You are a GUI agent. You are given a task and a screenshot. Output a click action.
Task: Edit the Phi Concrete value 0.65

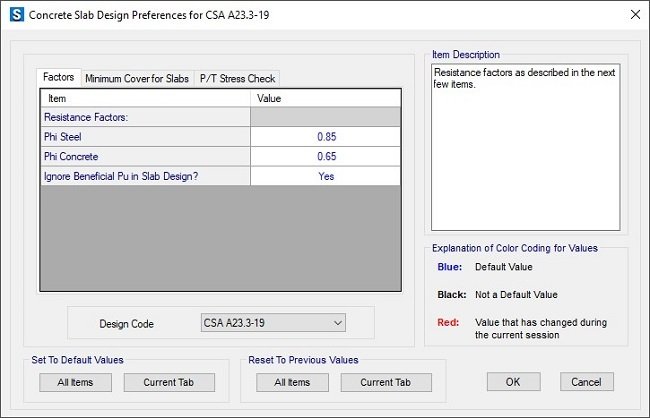click(x=326, y=156)
